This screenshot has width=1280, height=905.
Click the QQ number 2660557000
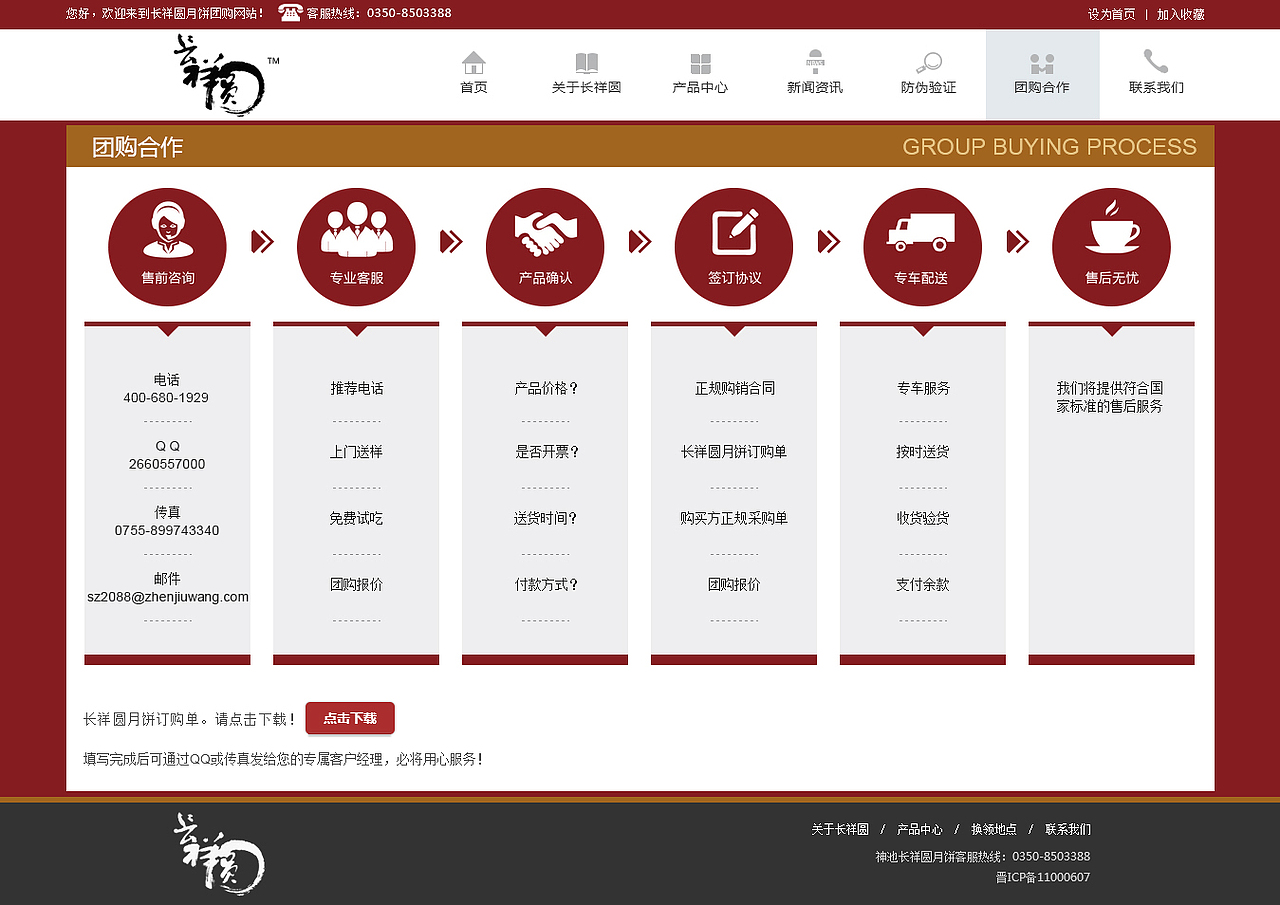(x=167, y=464)
